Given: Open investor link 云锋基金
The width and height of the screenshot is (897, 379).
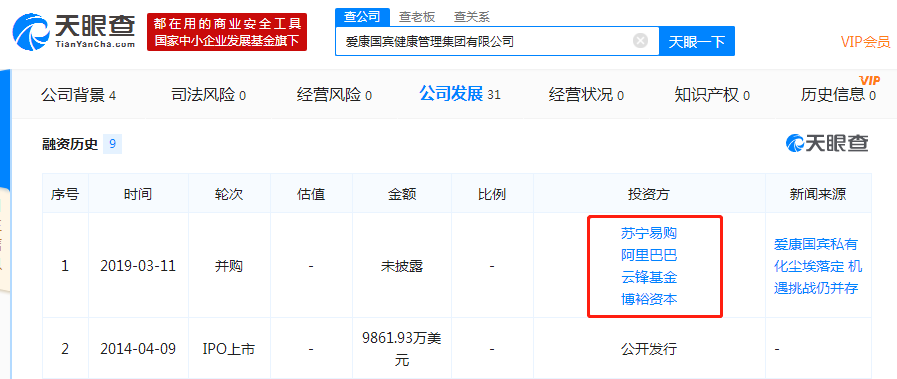Looking at the screenshot, I should [649, 277].
